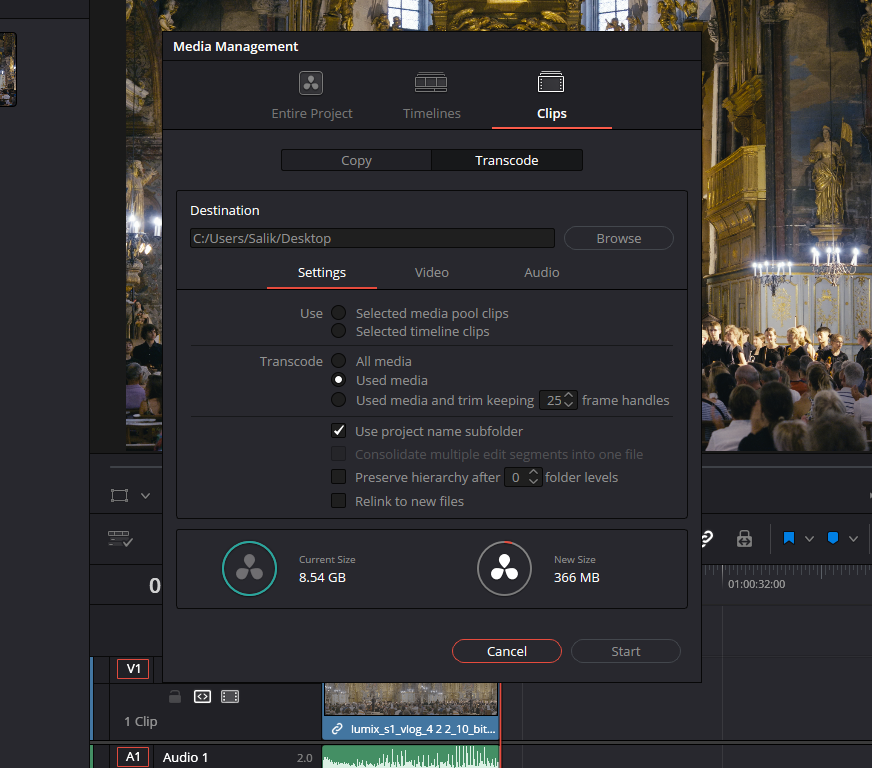Click the folder levels stepper field

(523, 477)
